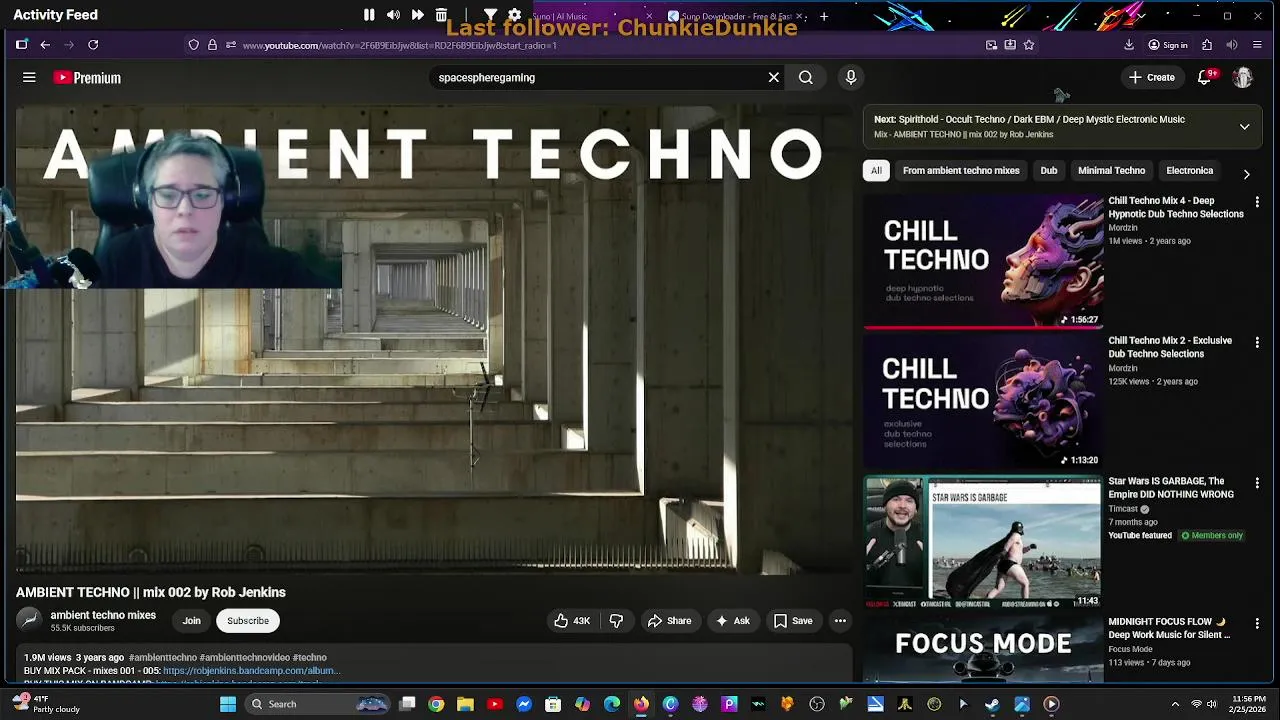Click the Join membership button
Screen dimensions: 1280x720
[x=191, y=621]
